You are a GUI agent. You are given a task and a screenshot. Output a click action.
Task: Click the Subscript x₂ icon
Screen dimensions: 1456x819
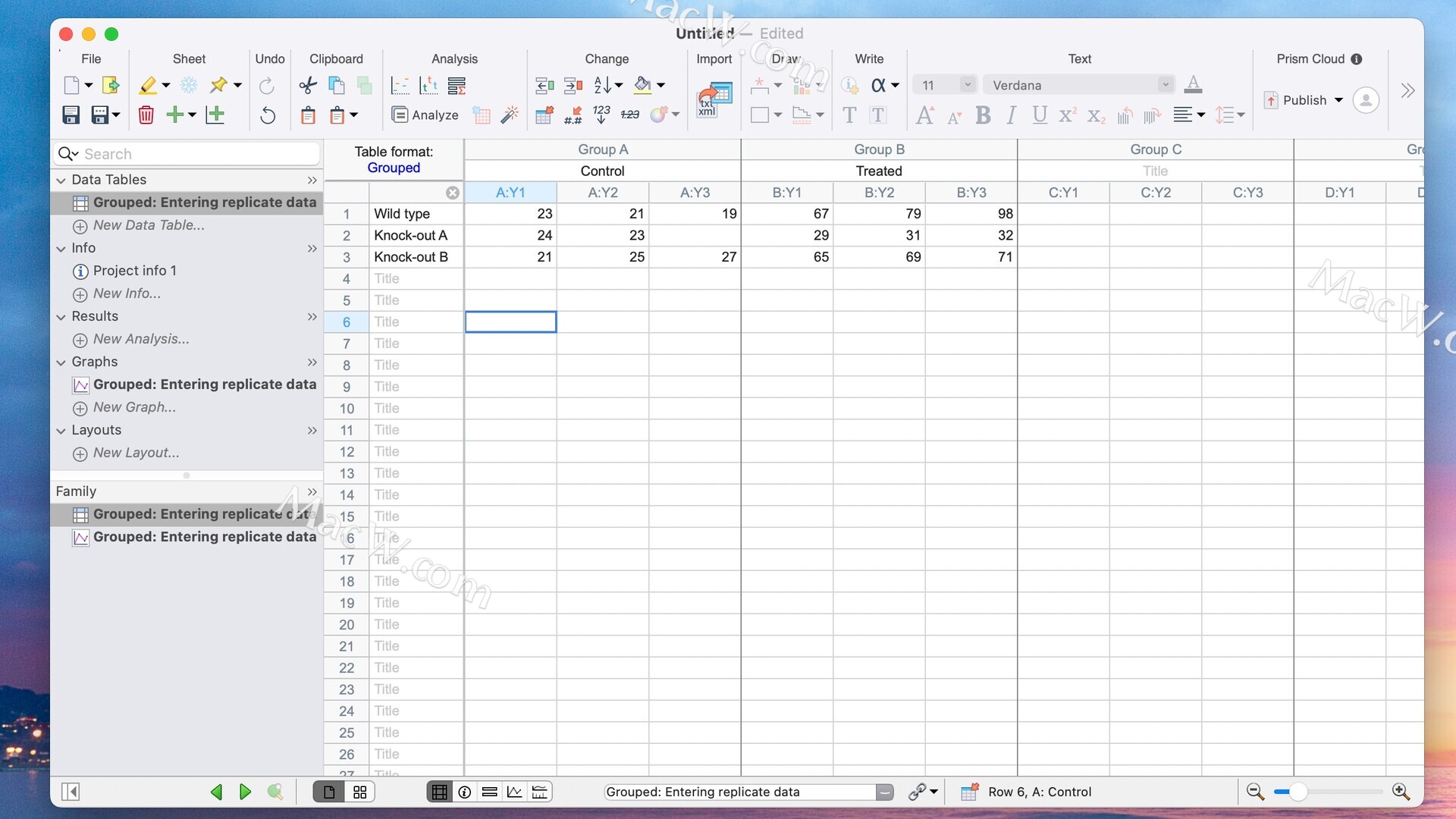(x=1096, y=116)
